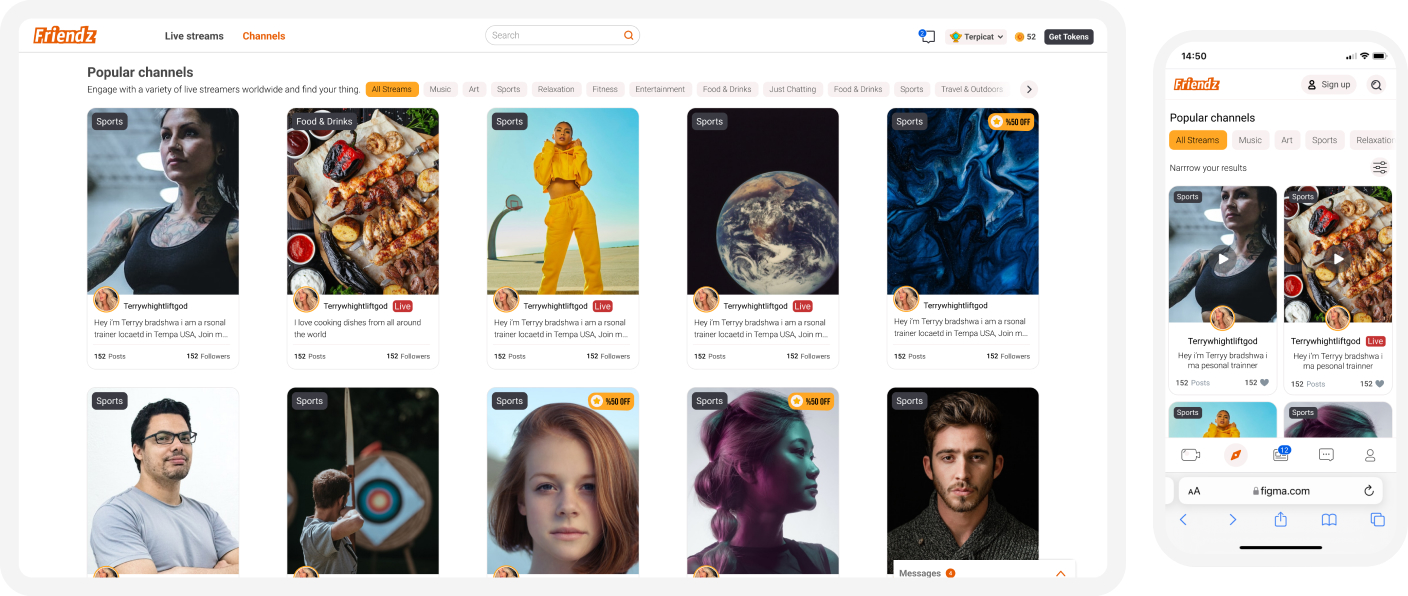The height and width of the screenshot is (596, 1408).
Task: Click "Narrrow your results" text on mobile
Action: coord(1208,168)
